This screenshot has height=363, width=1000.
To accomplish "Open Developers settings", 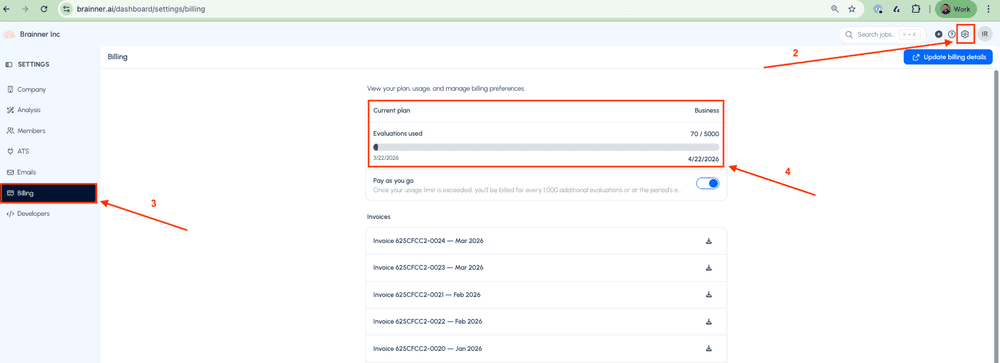I will tap(49, 214).
